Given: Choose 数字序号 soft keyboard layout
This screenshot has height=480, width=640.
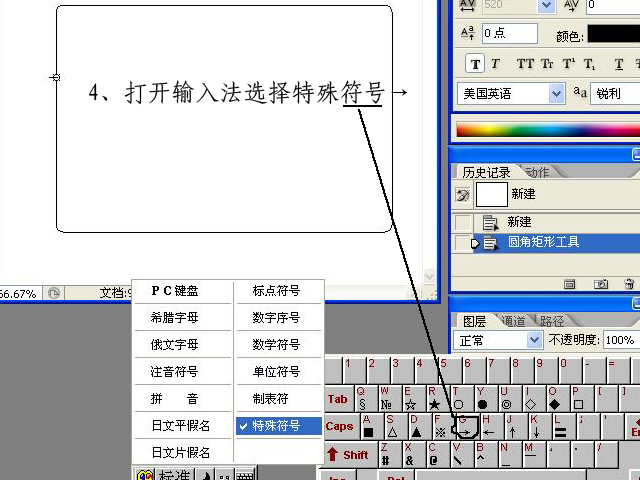Looking at the screenshot, I should (x=277, y=318).
